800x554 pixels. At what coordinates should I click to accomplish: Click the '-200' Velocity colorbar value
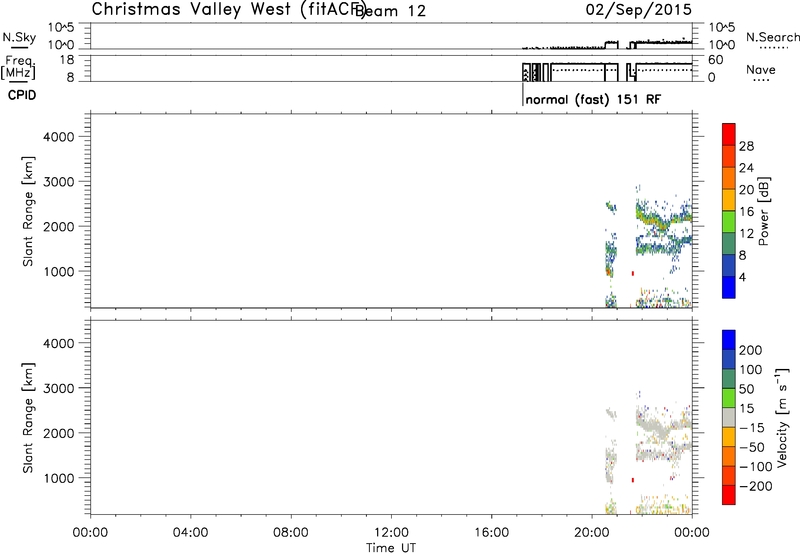pos(756,486)
